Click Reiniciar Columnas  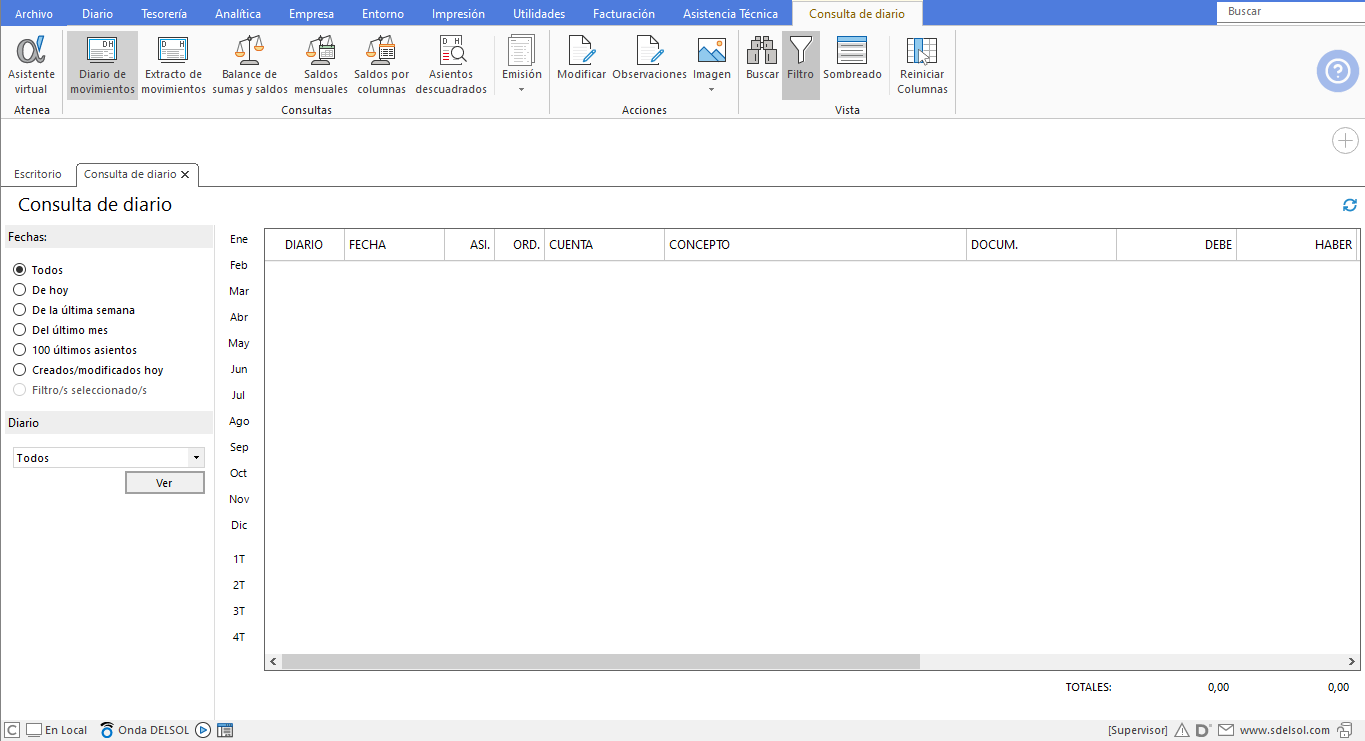point(922,66)
